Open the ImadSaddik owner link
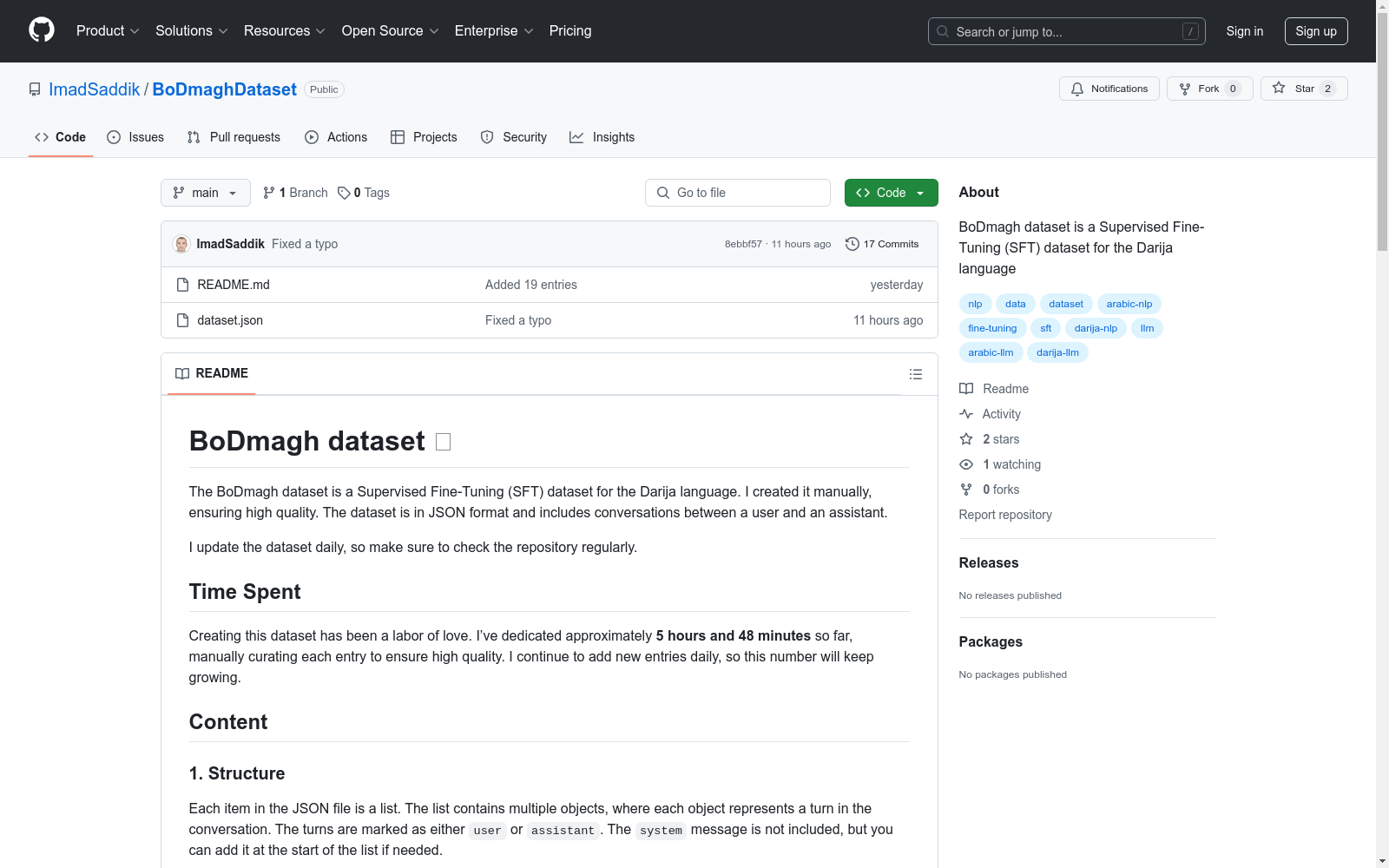Viewport: 1389px width, 868px height. pos(95,89)
